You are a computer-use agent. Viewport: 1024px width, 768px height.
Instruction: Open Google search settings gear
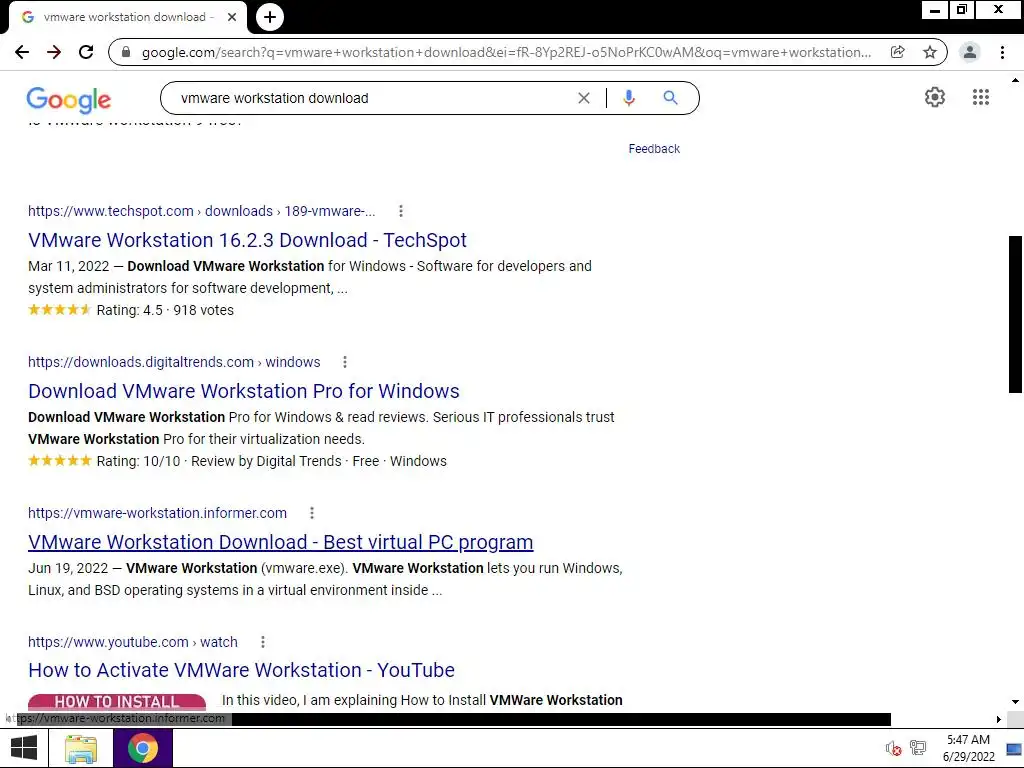(935, 97)
